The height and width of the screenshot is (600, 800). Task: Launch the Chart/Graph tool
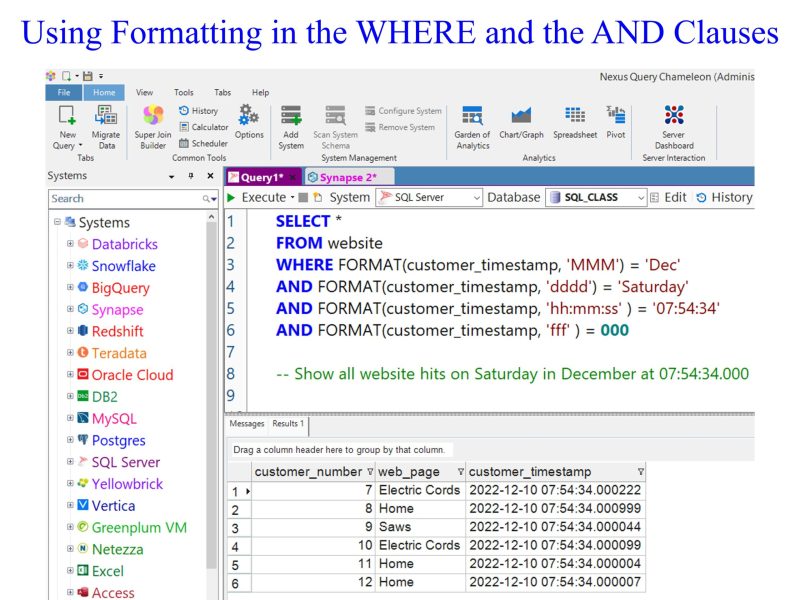(521, 121)
